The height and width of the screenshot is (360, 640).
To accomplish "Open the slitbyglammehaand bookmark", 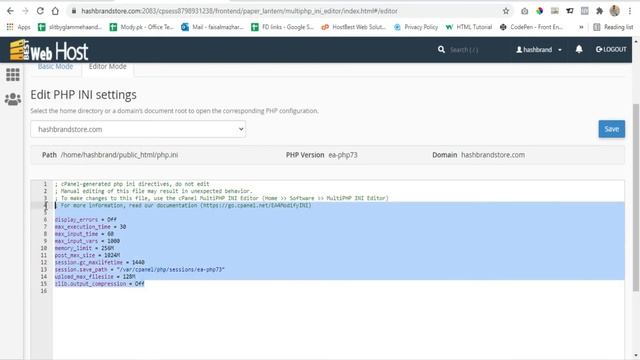I will click(x=70, y=27).
